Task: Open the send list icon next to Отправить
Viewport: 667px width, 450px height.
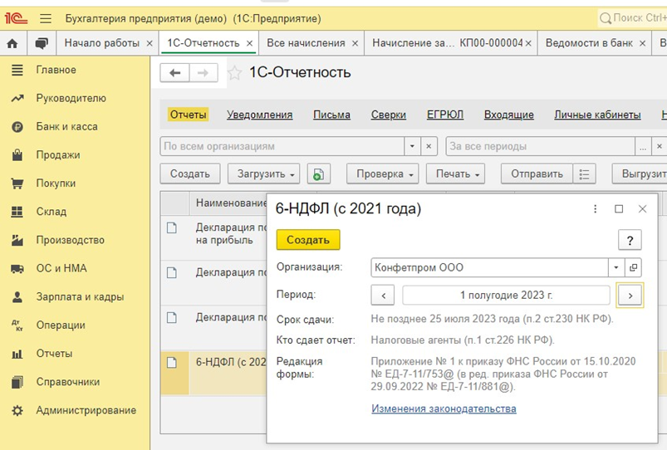Action: pos(584,174)
